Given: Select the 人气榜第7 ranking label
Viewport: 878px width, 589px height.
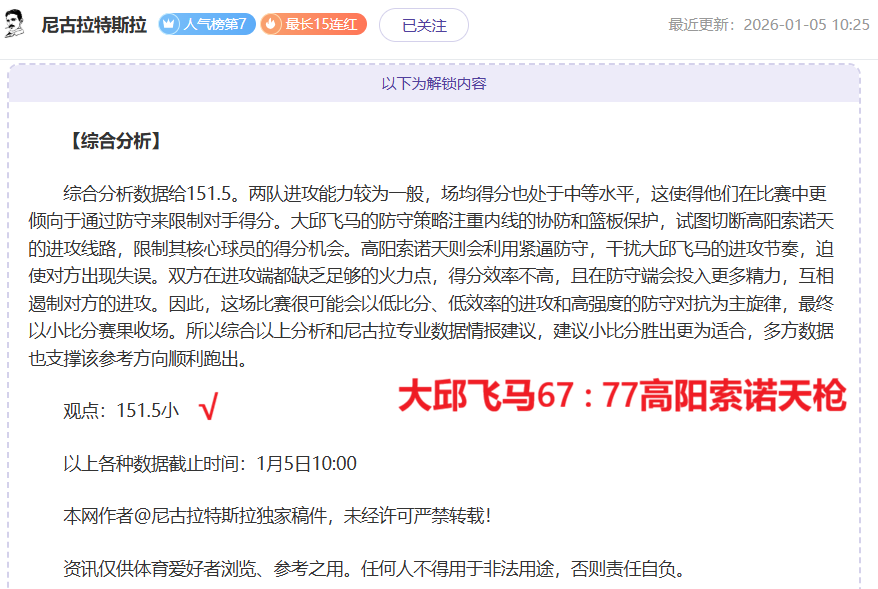Looking at the screenshot, I should click(x=215, y=25).
